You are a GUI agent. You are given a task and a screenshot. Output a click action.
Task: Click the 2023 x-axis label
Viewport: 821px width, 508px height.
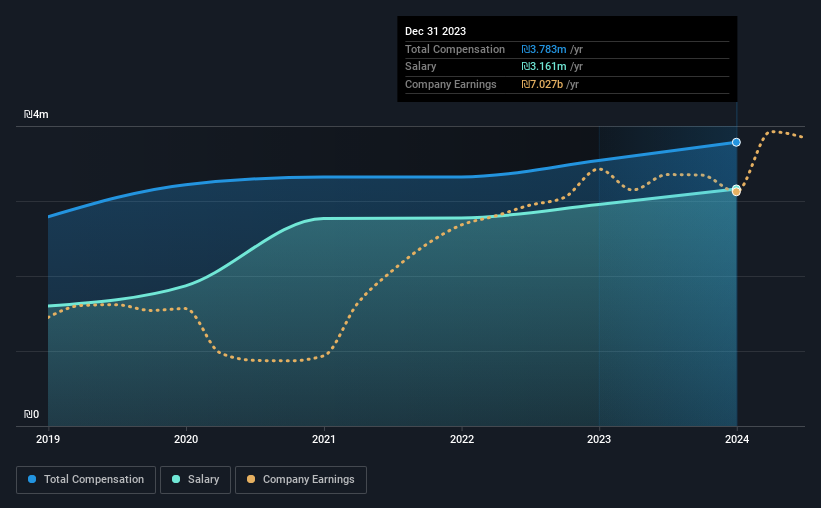(599, 439)
